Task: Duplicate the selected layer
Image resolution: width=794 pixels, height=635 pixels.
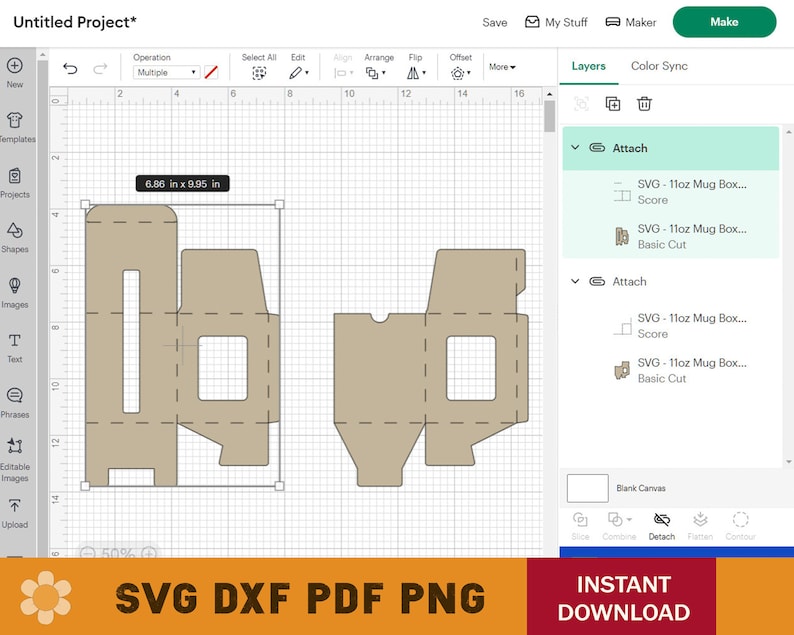Action: 613,104
